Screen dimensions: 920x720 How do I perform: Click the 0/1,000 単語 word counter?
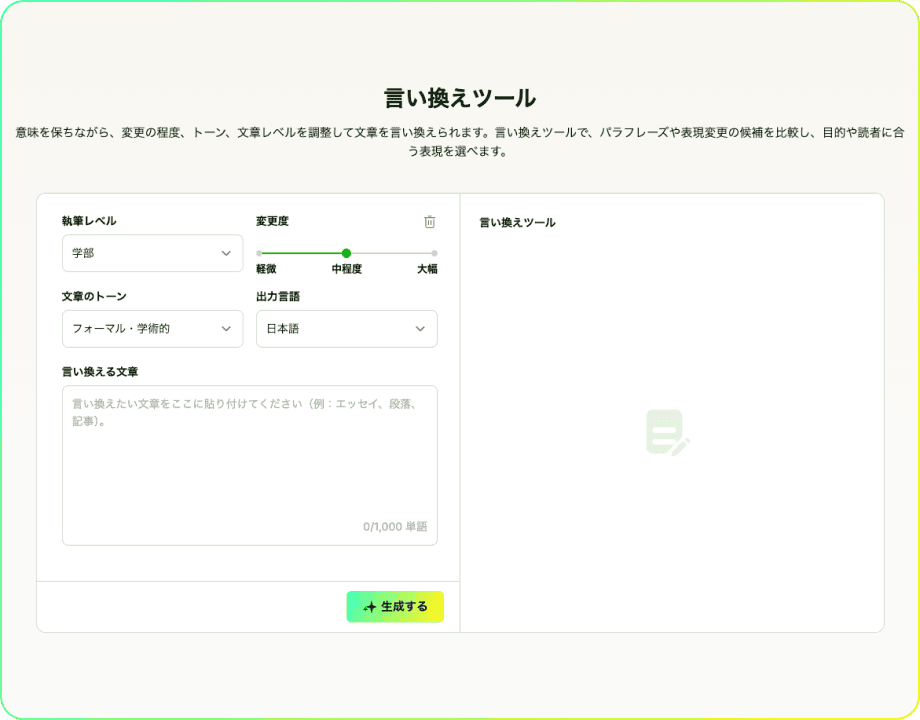coord(395,527)
